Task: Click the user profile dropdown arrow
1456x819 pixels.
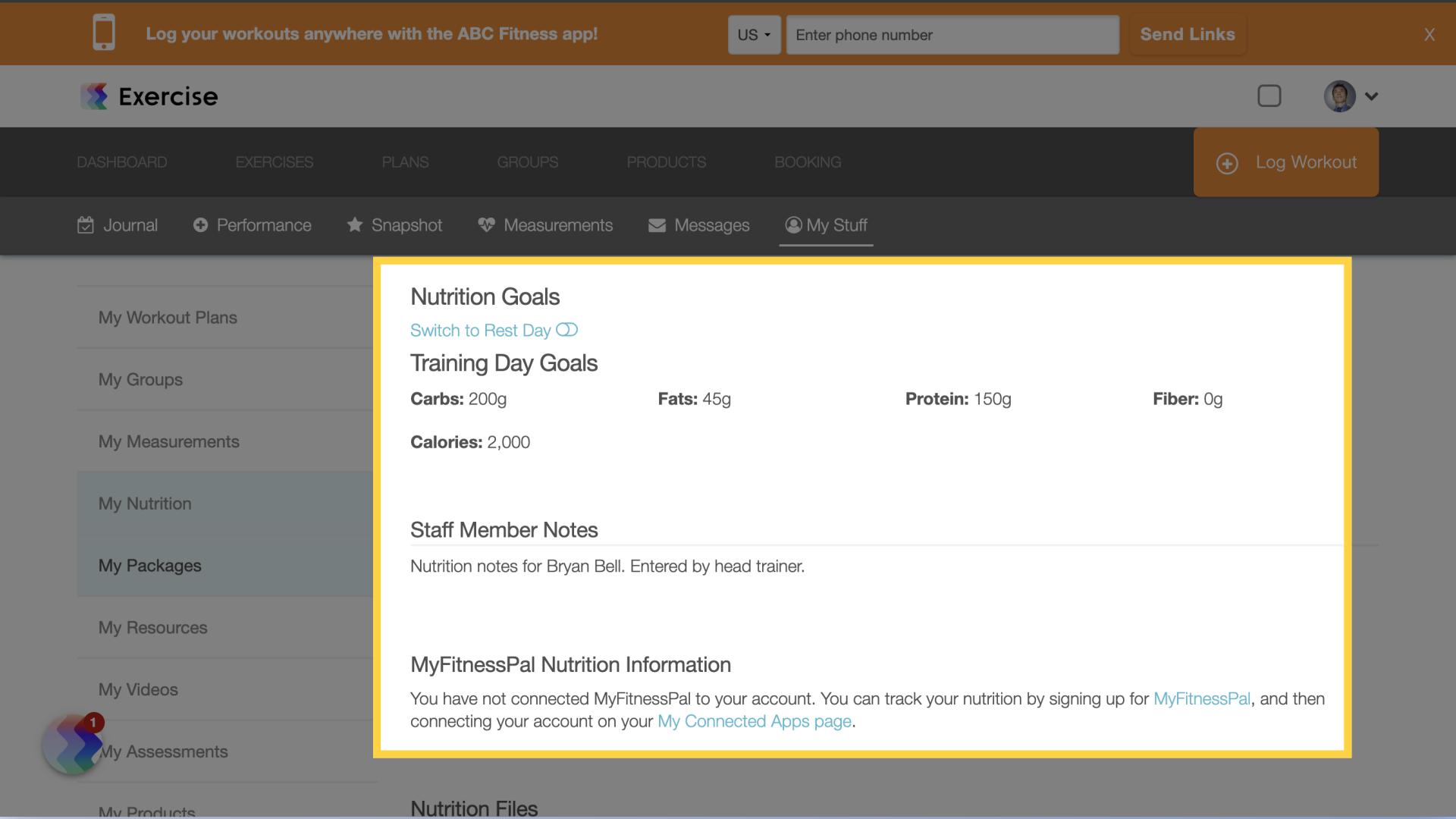Action: tap(1371, 96)
